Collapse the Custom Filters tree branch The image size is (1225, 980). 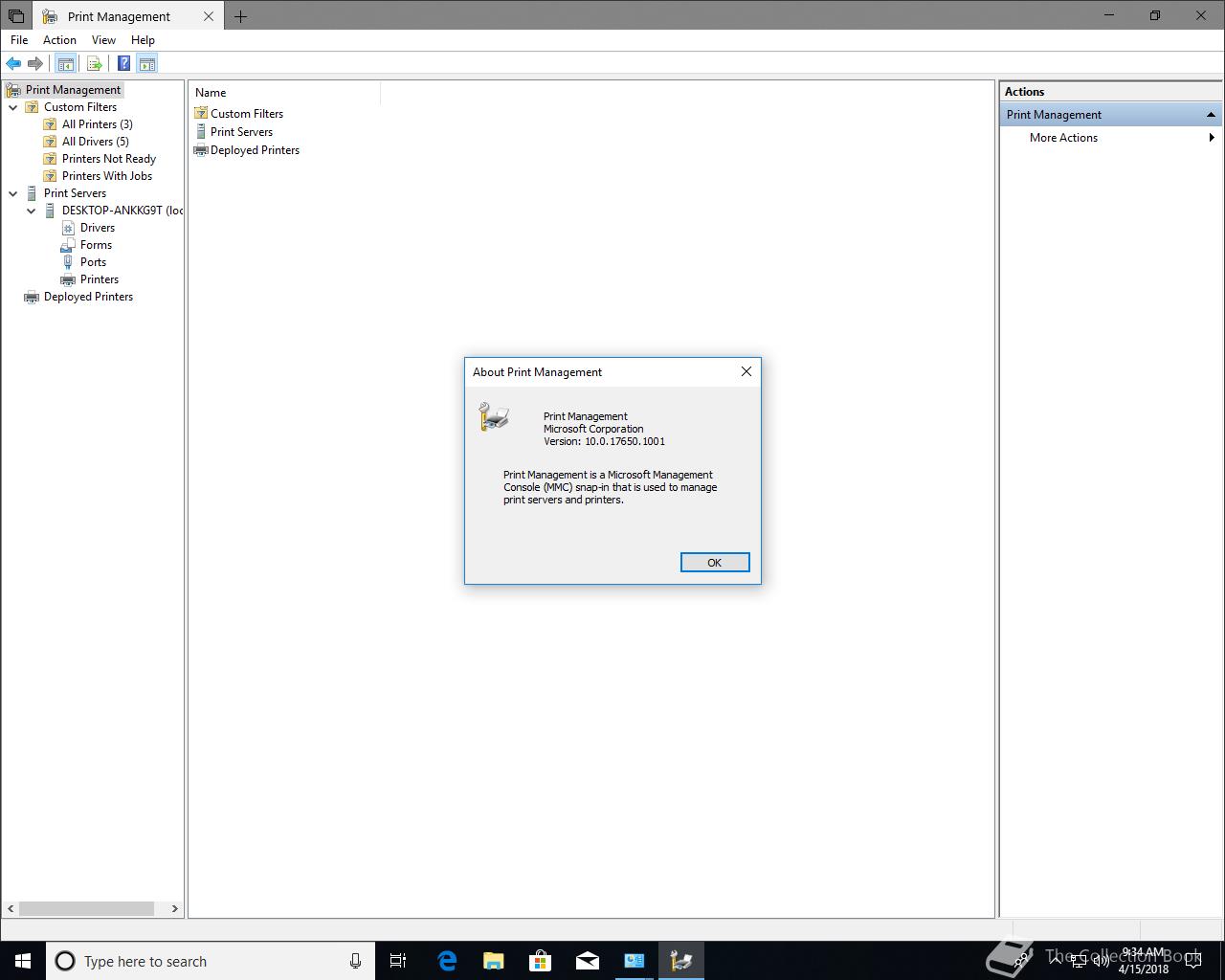[13, 107]
